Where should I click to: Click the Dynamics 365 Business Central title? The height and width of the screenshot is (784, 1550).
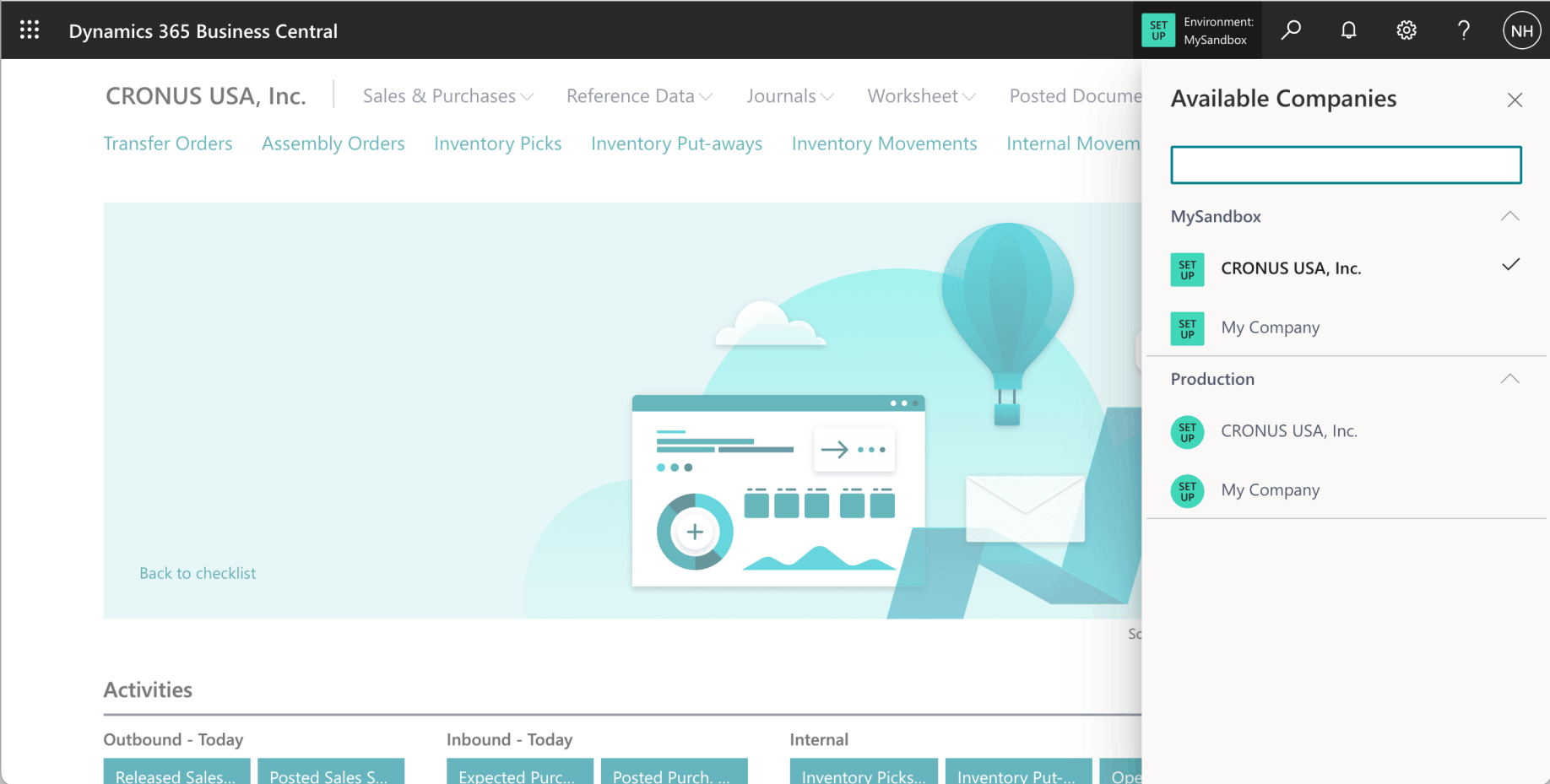pyautogui.click(x=203, y=31)
